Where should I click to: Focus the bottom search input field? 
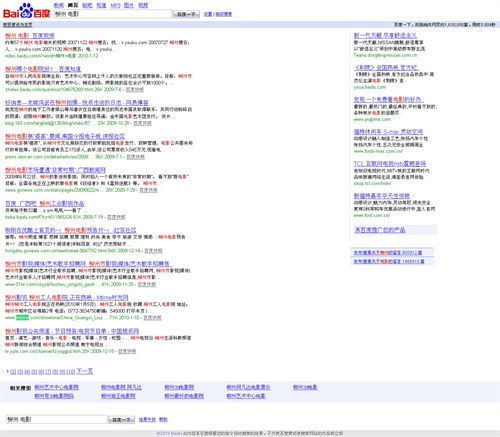point(56,419)
